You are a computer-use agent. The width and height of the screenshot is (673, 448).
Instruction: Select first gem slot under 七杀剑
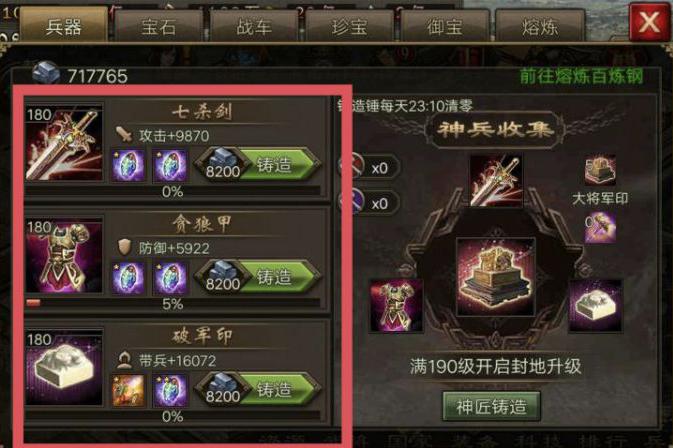[x=128, y=165]
